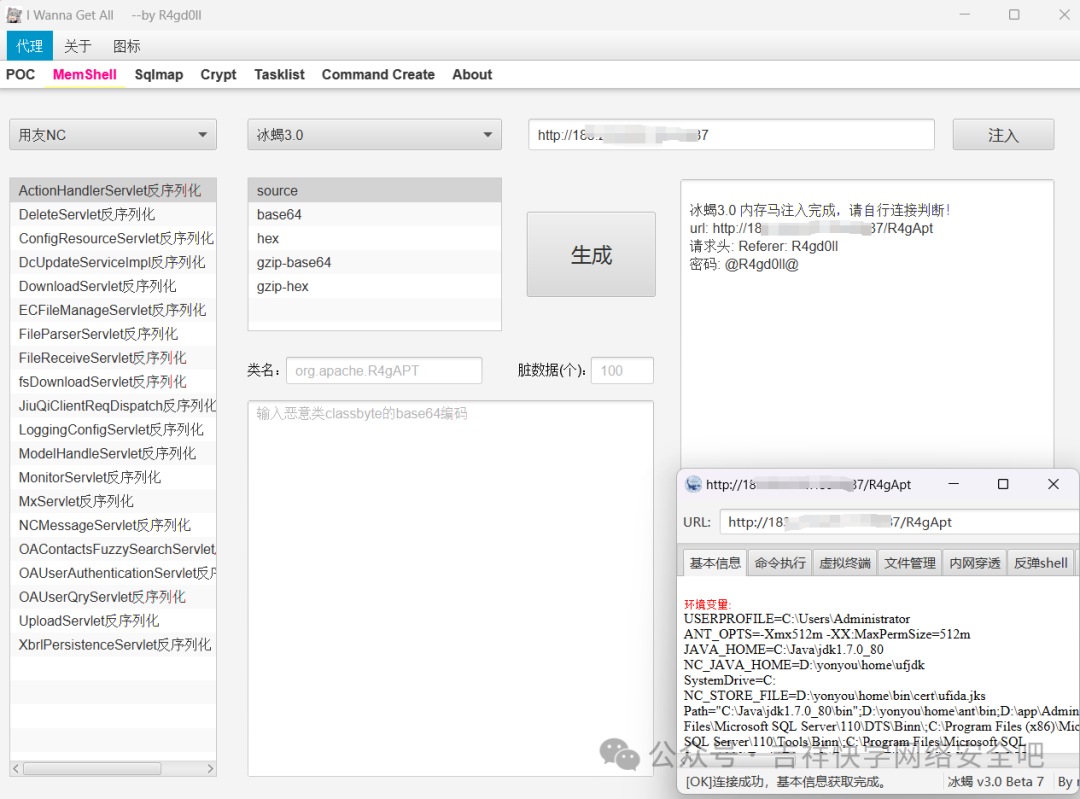Select OAContactsFuzzySearchServlet entry

click(x=113, y=549)
